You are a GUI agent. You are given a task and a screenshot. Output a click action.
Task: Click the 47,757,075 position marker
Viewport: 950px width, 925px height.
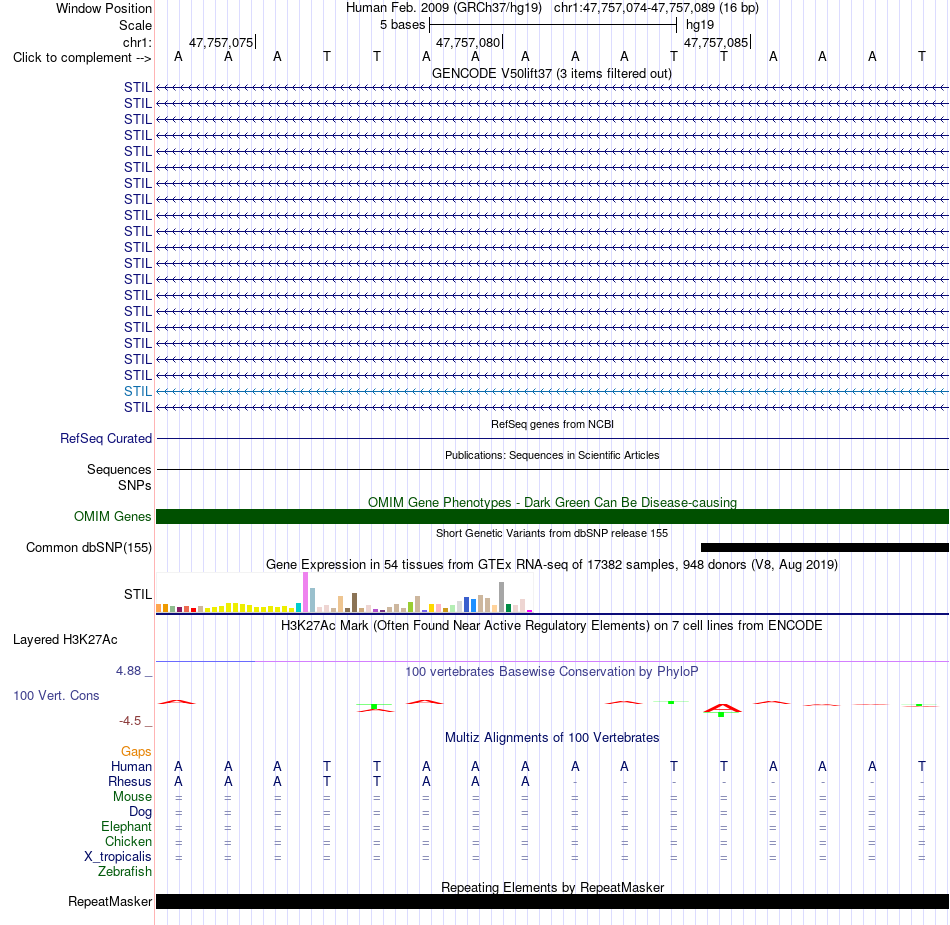coord(222,42)
